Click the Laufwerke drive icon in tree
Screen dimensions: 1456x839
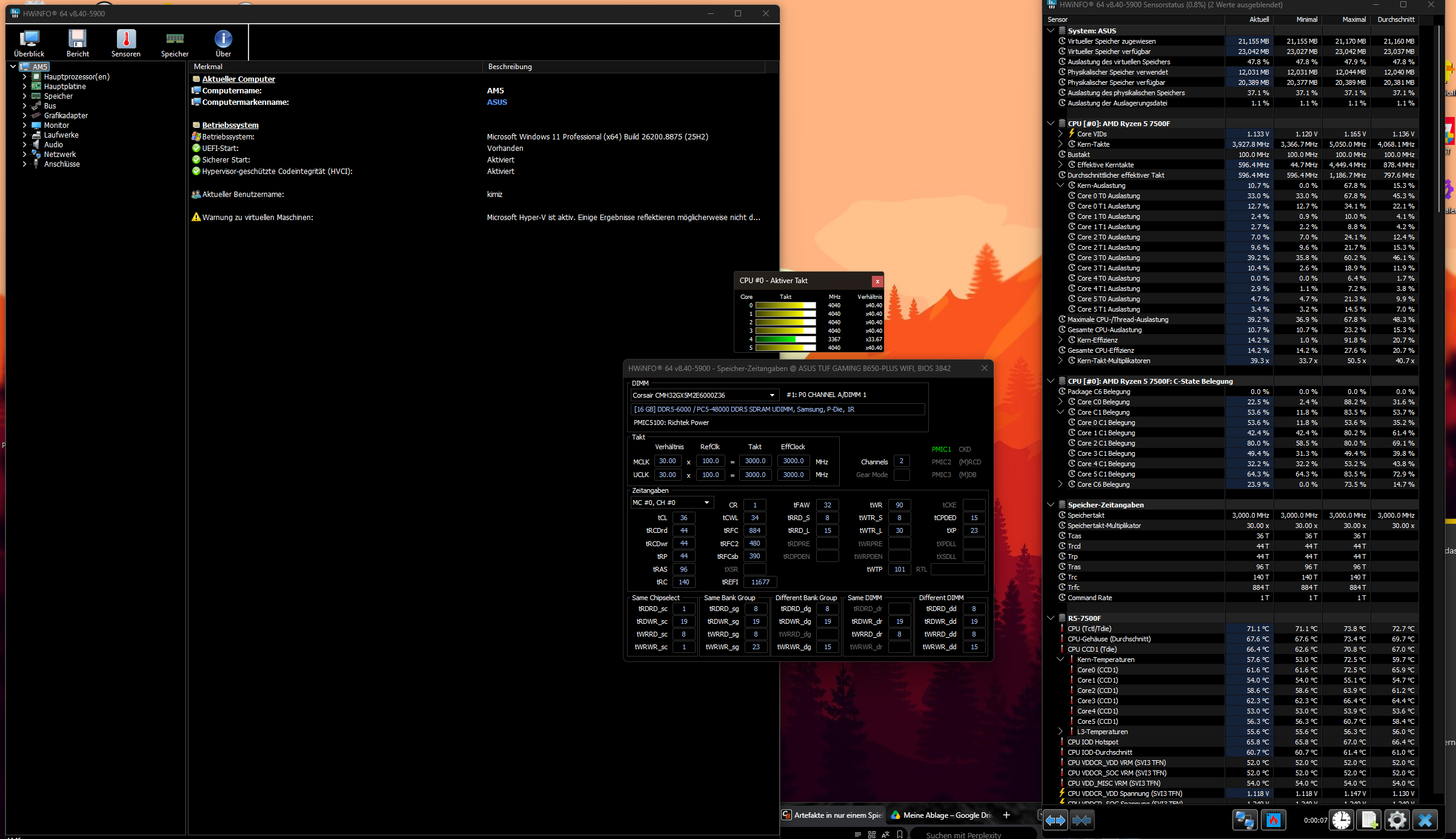point(36,135)
